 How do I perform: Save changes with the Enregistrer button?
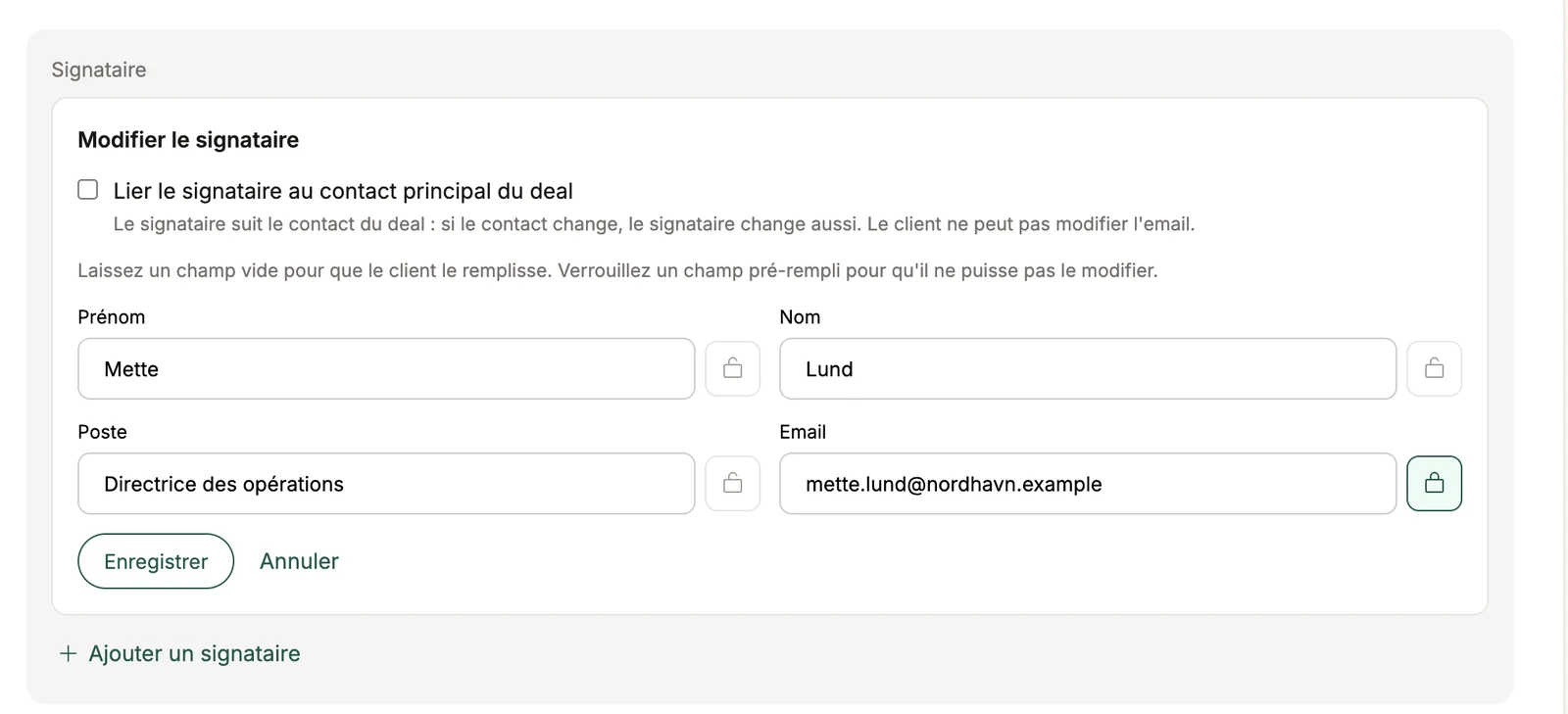(156, 561)
